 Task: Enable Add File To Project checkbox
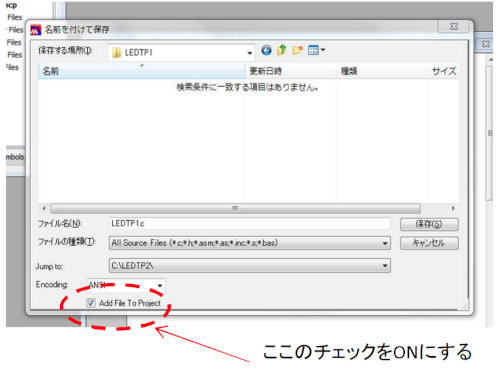[x=91, y=303]
